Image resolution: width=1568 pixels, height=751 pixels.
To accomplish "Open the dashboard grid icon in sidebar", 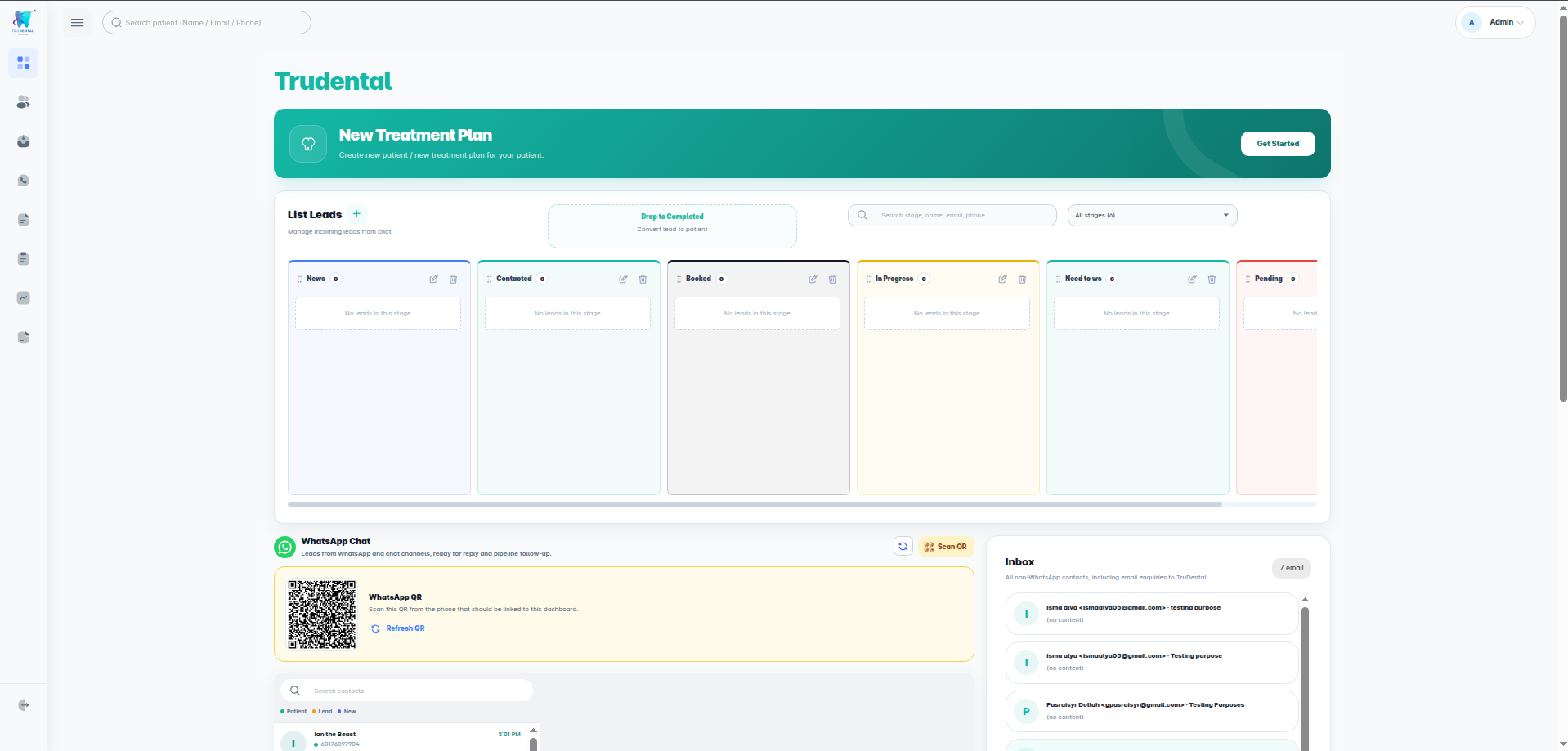I will click(x=24, y=63).
